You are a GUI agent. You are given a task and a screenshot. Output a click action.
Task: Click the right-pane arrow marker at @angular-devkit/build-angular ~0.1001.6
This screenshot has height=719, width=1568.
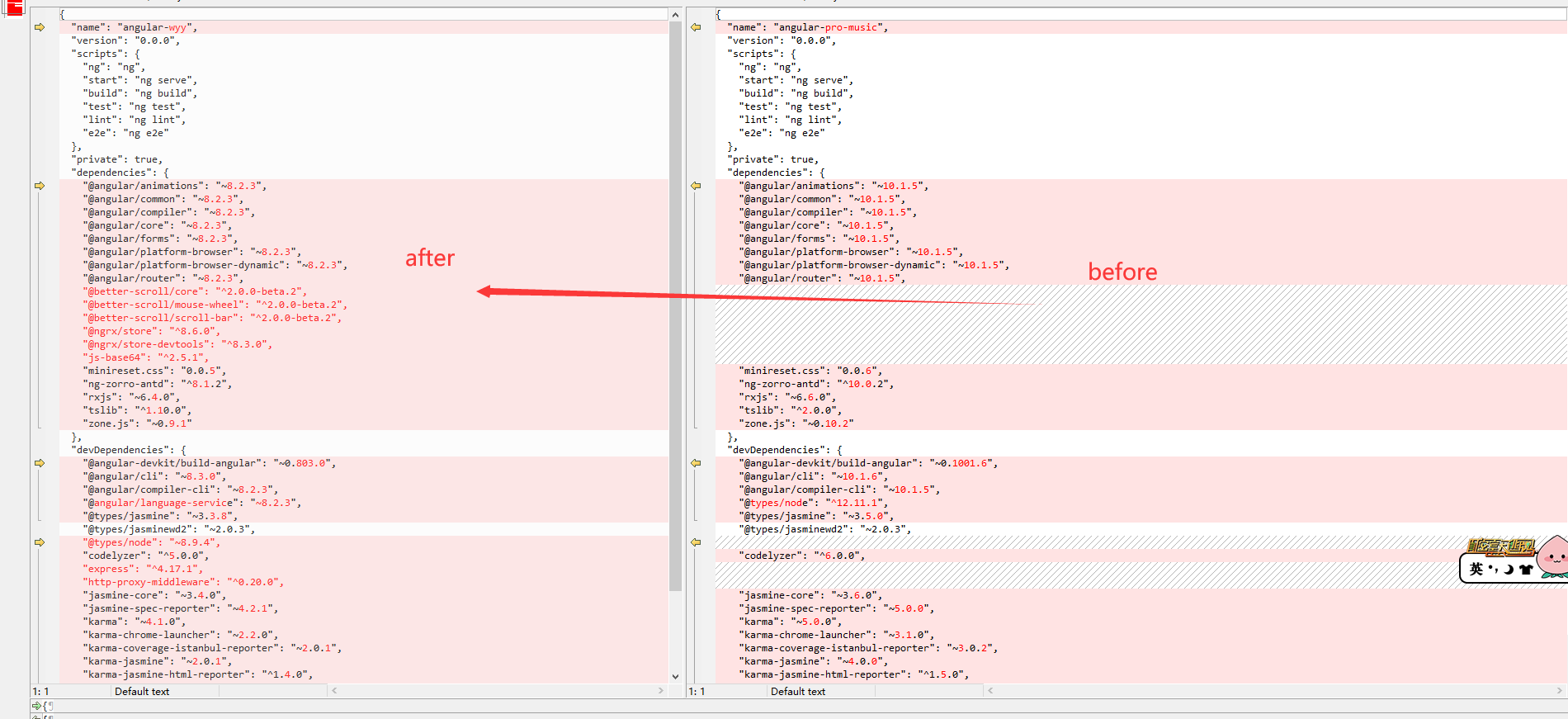(696, 463)
